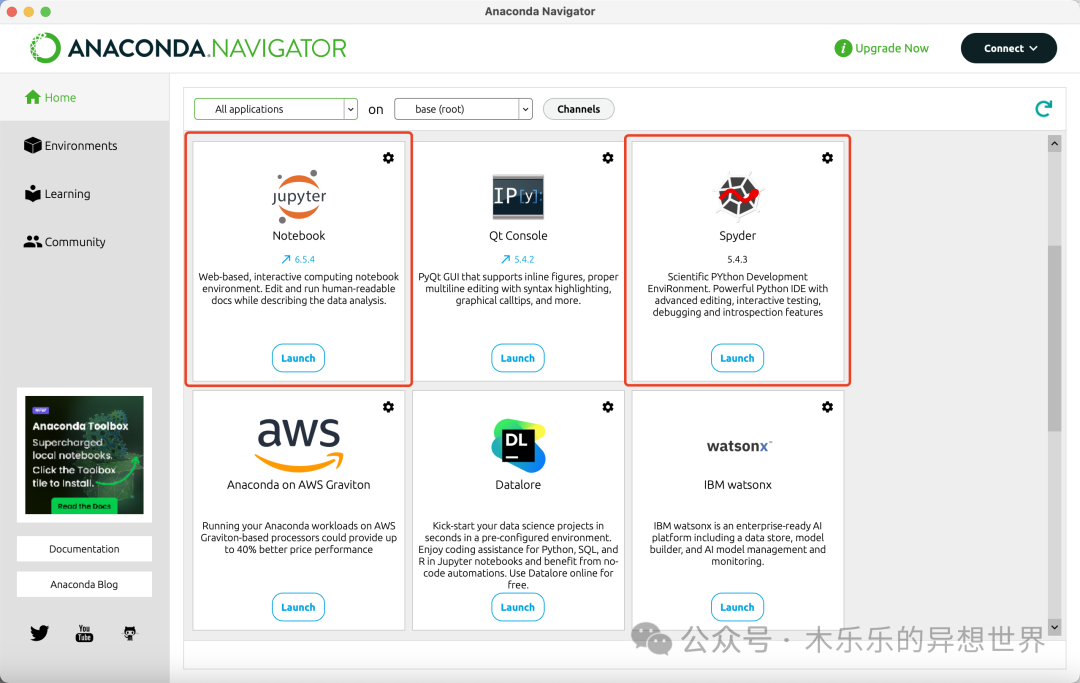The image size is (1080, 683).
Task: Click the application list scrollbar thumb
Action: 1055,338
